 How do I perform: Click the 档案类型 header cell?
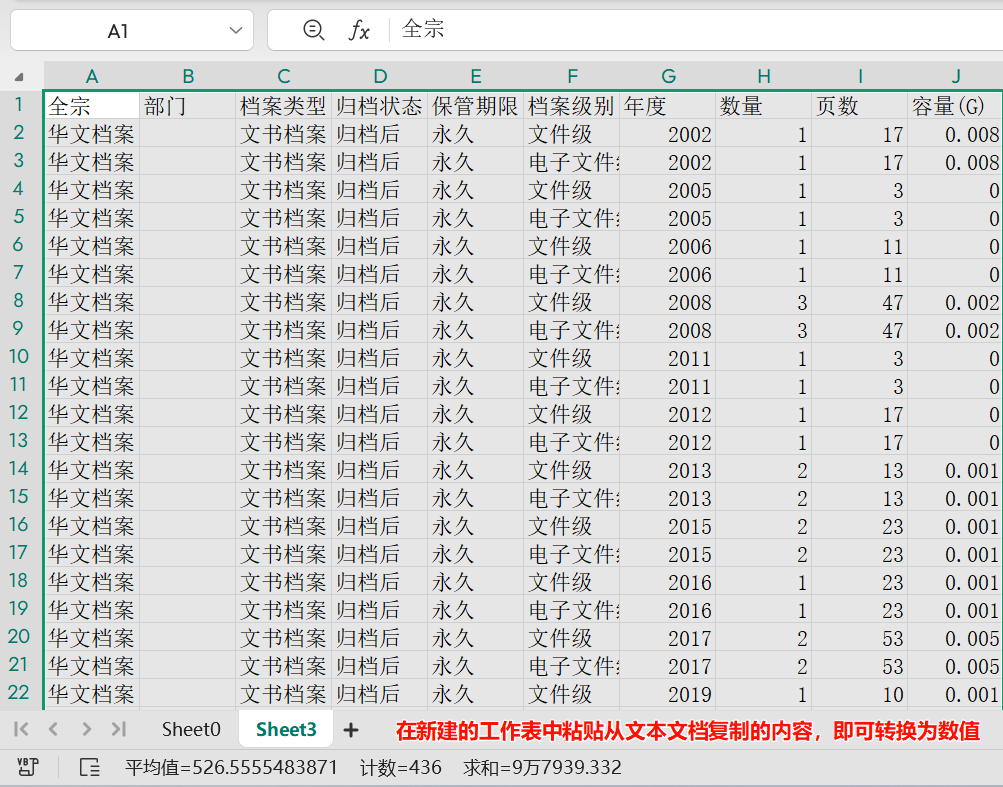(283, 106)
